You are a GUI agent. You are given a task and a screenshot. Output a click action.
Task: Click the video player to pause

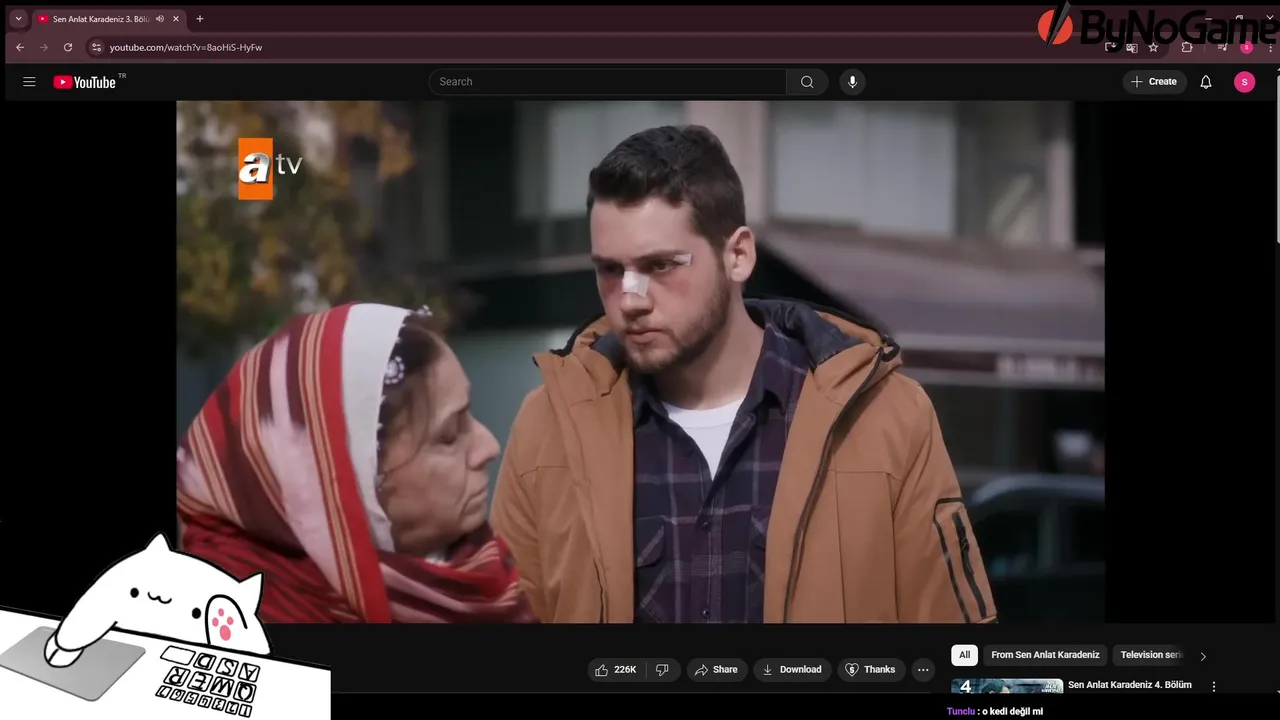[640, 362]
